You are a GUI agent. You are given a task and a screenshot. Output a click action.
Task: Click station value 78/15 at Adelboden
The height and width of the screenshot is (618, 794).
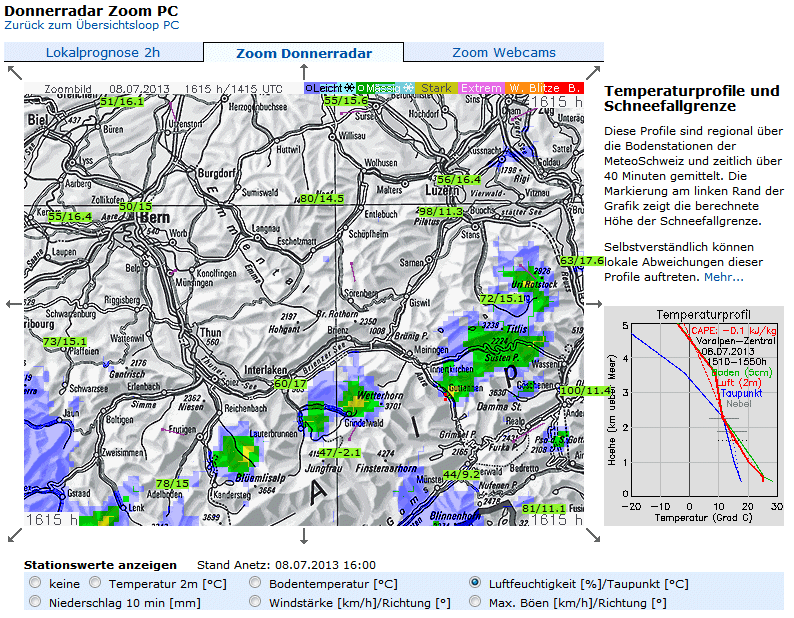tap(172, 484)
